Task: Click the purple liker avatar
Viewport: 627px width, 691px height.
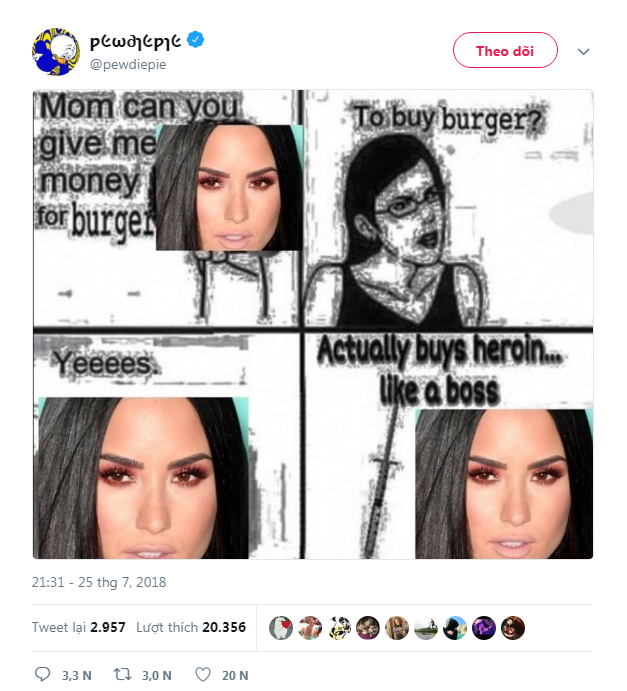Action: [484, 628]
